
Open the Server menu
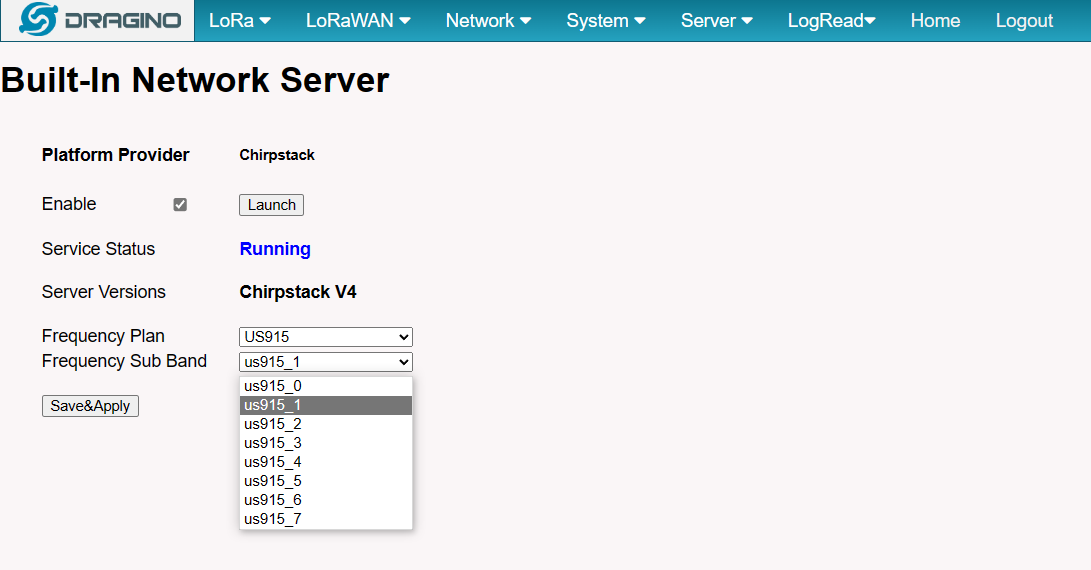716,21
